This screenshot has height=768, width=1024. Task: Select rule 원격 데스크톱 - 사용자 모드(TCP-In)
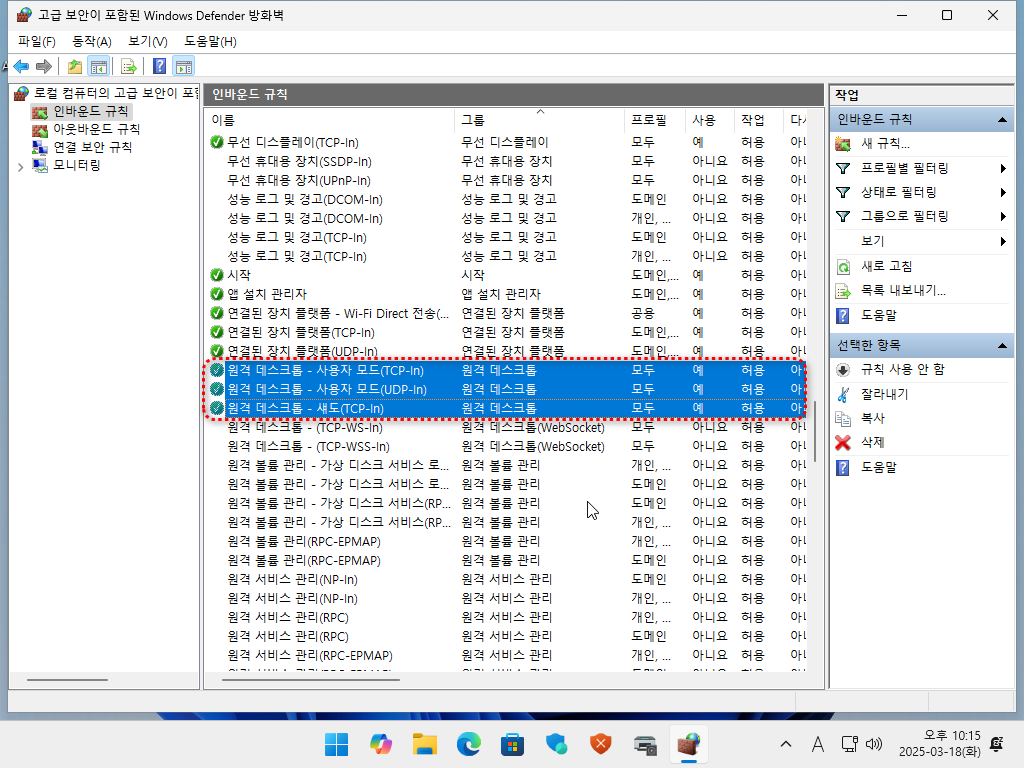506,370
